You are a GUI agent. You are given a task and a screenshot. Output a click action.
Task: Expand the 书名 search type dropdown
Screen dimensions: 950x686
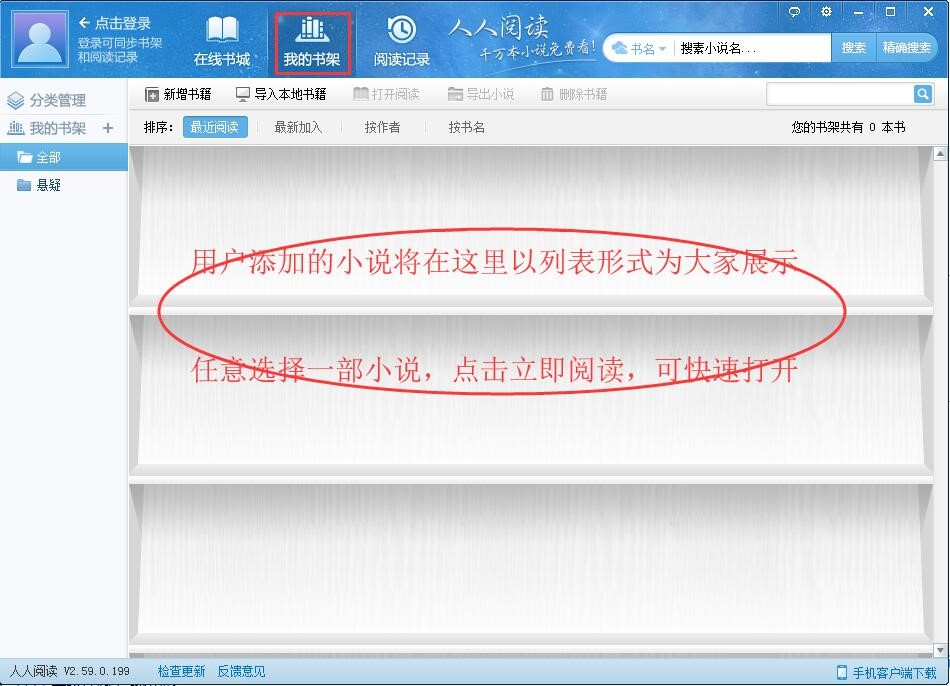639,48
